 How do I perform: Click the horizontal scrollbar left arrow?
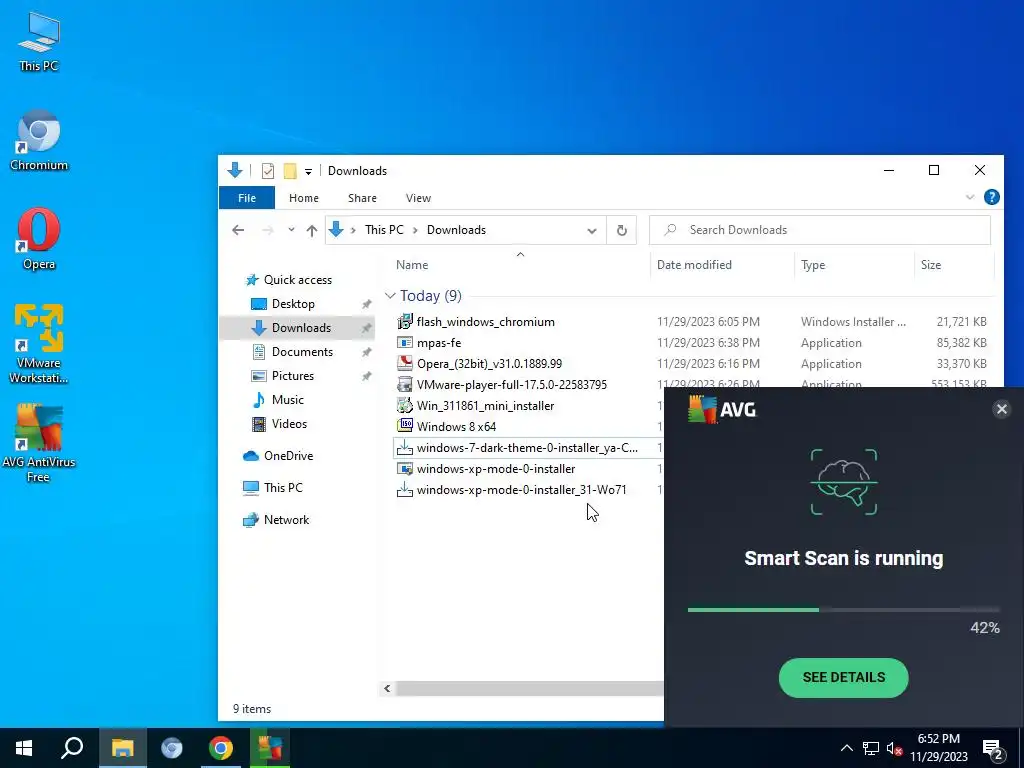[387, 688]
